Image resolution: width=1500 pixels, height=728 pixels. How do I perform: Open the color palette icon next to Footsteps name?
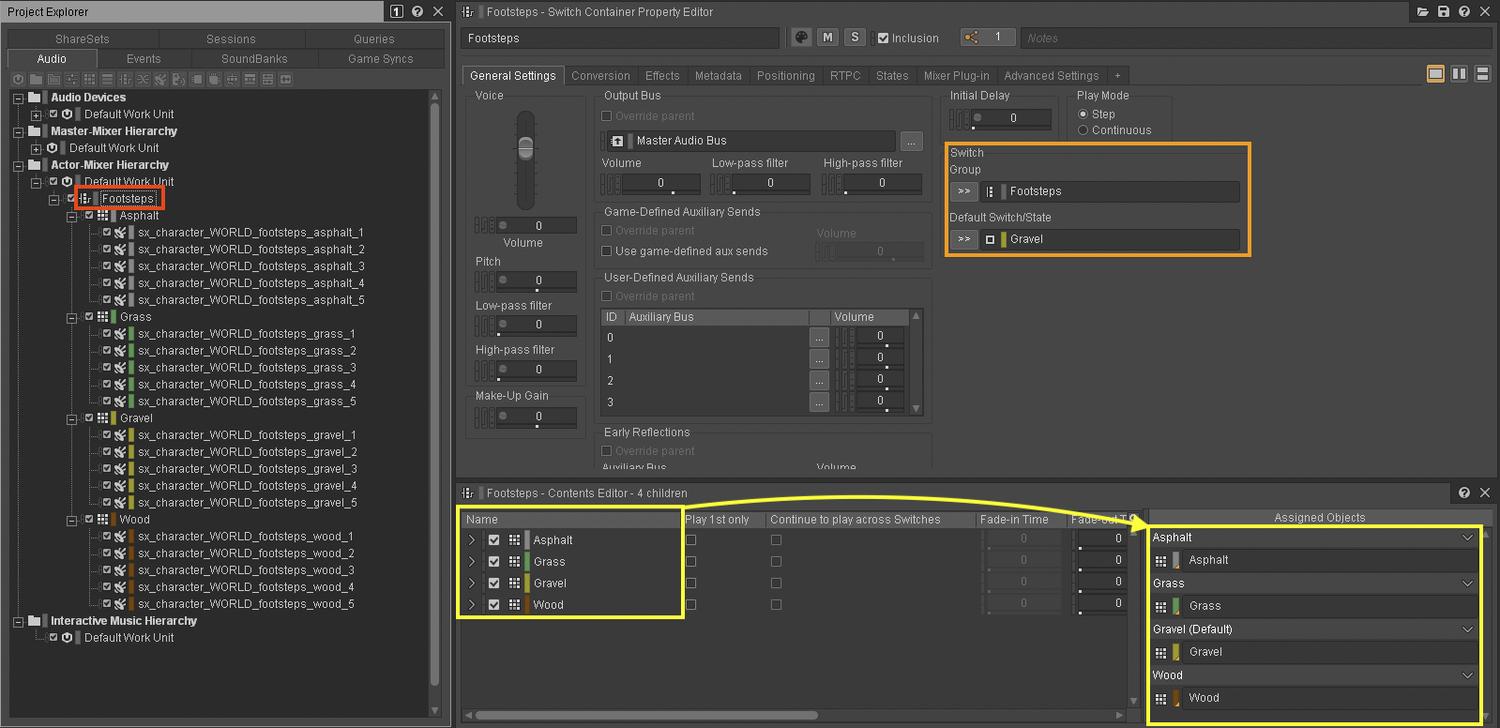[x=800, y=37]
